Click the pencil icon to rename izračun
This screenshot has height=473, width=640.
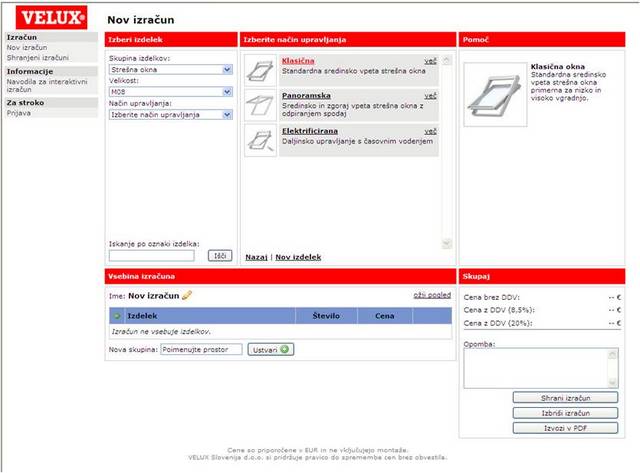(x=187, y=295)
